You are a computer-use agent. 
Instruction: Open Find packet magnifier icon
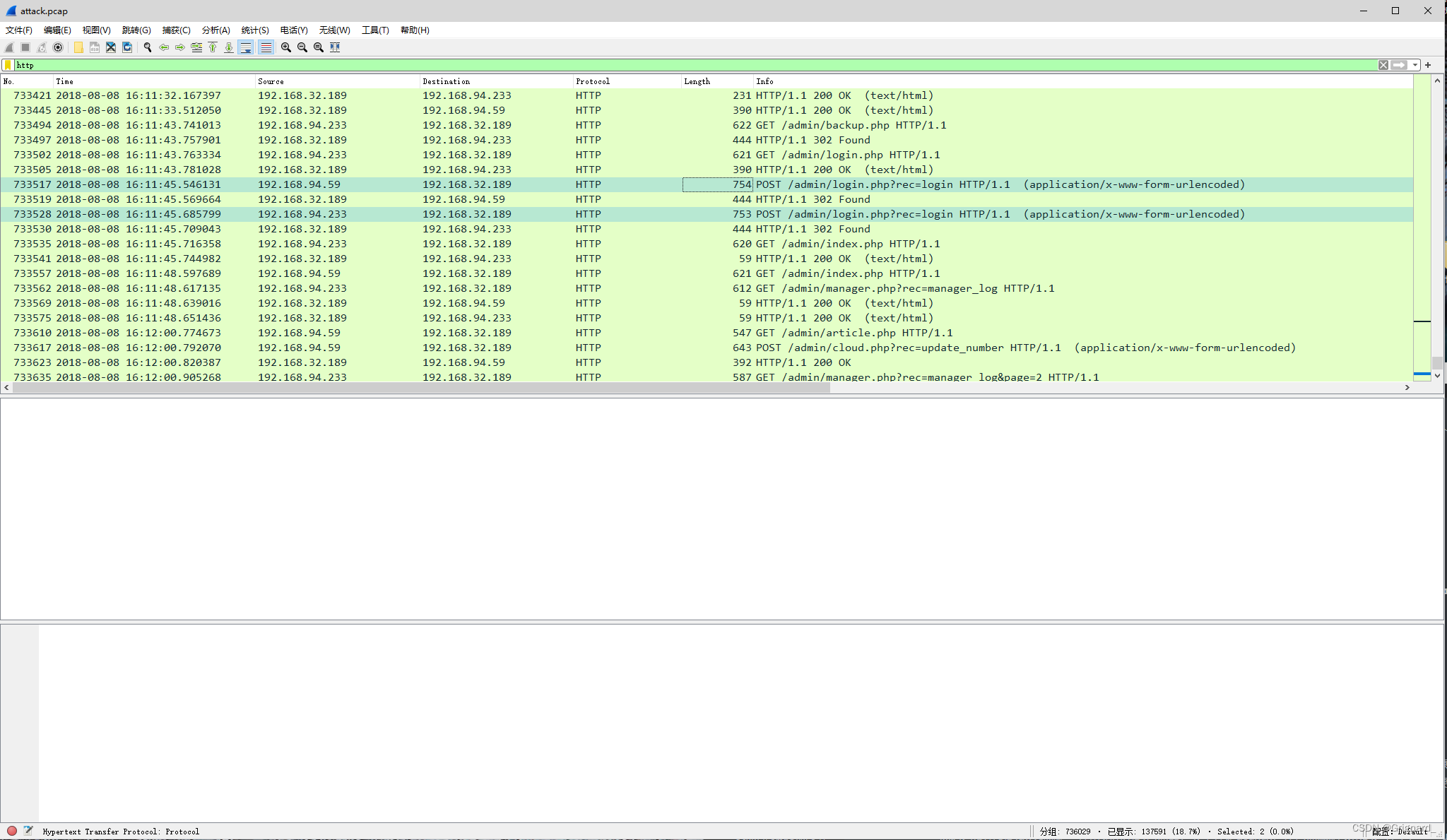pyautogui.click(x=148, y=47)
